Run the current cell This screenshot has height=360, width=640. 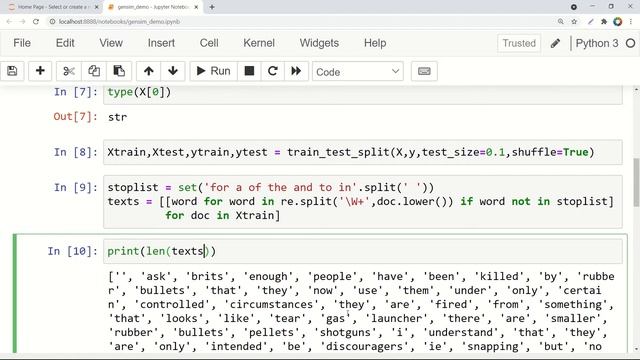(x=213, y=71)
